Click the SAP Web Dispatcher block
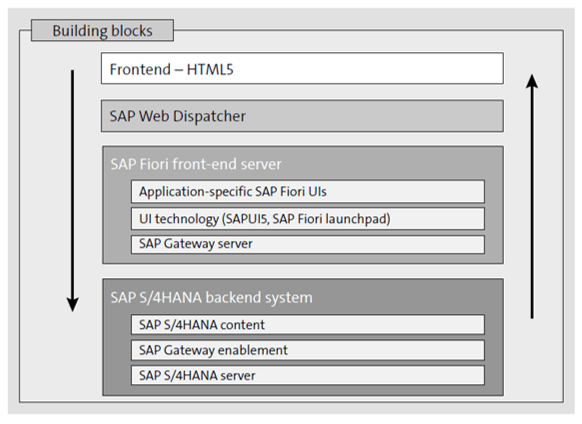The width and height of the screenshot is (582, 424). click(x=302, y=116)
